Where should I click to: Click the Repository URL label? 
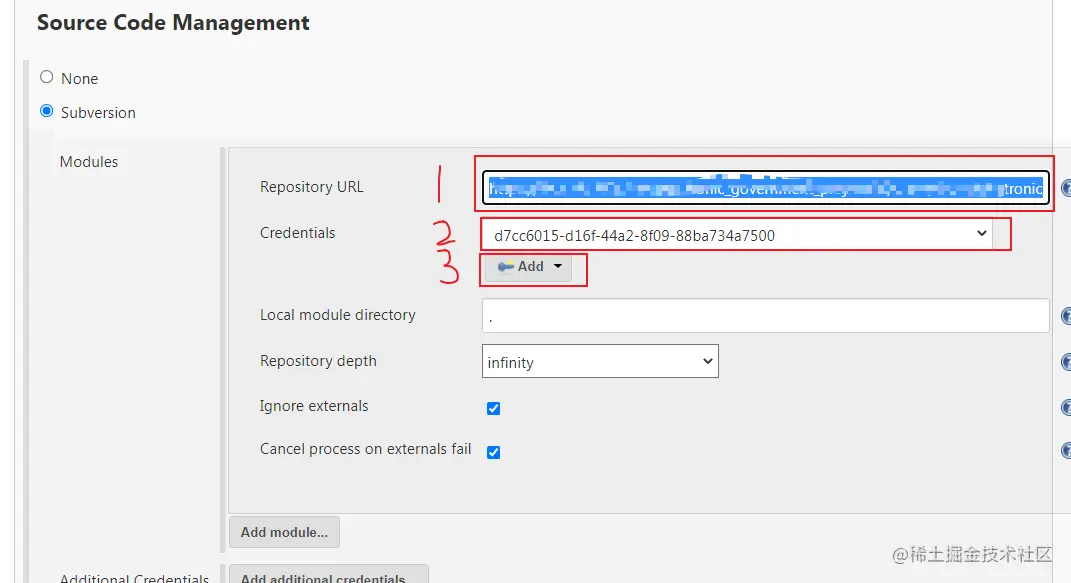click(x=311, y=187)
